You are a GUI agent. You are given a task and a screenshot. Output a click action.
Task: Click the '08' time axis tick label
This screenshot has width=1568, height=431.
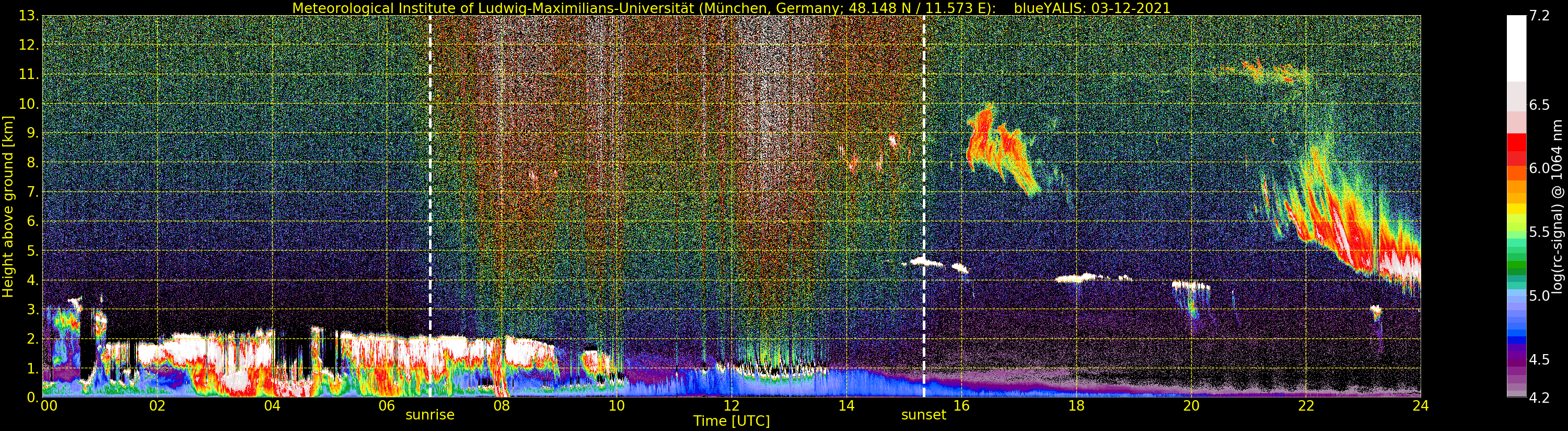[x=502, y=405]
